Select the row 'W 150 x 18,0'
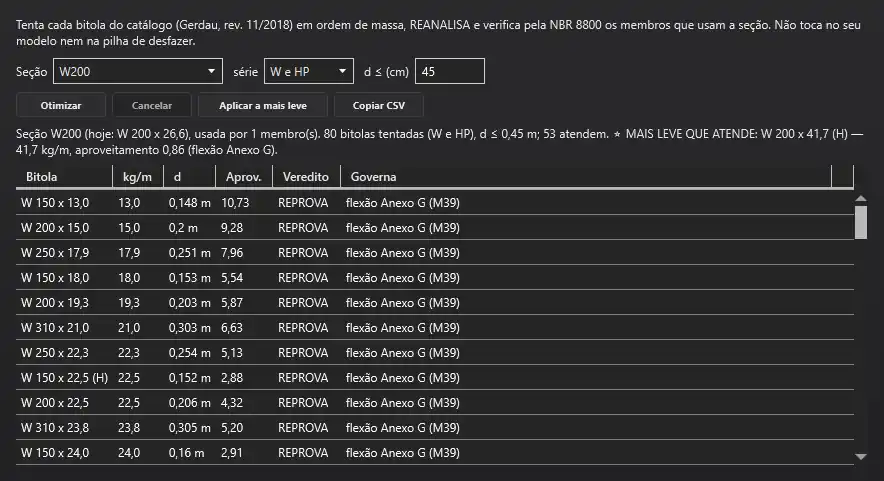Image resolution: width=884 pixels, height=481 pixels. point(435,278)
